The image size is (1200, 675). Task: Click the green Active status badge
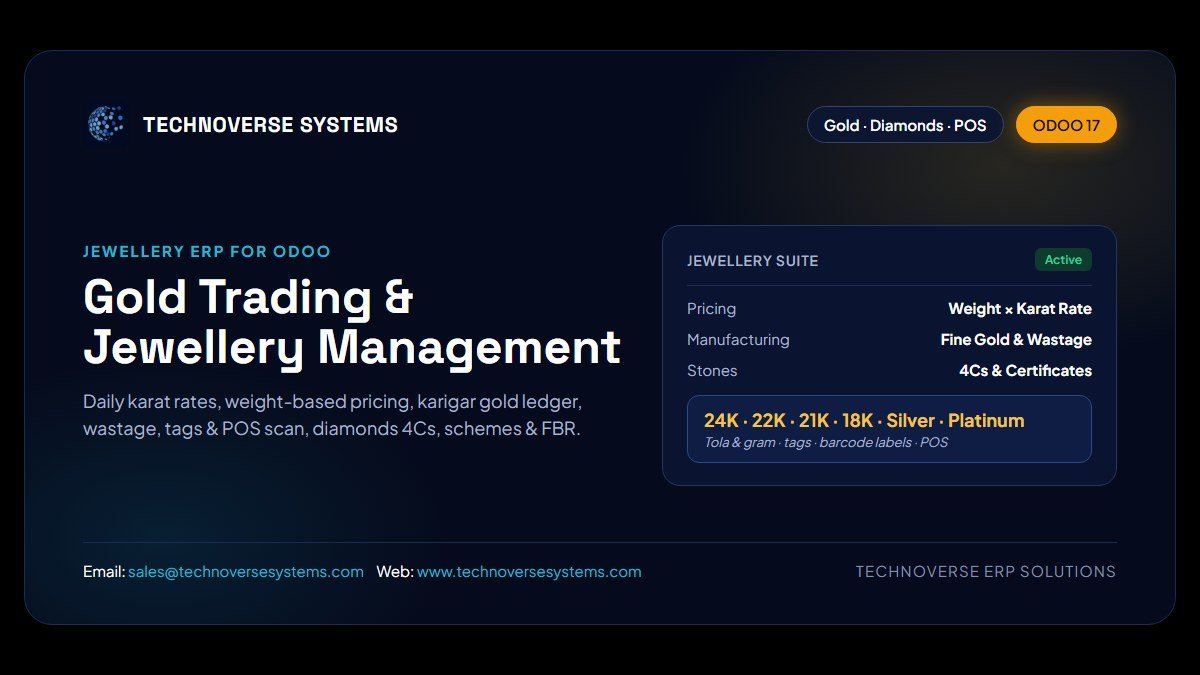click(x=1063, y=260)
